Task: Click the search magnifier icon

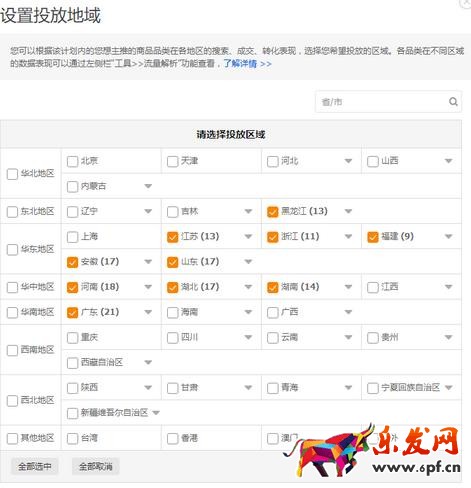Action: pyautogui.click(x=453, y=101)
